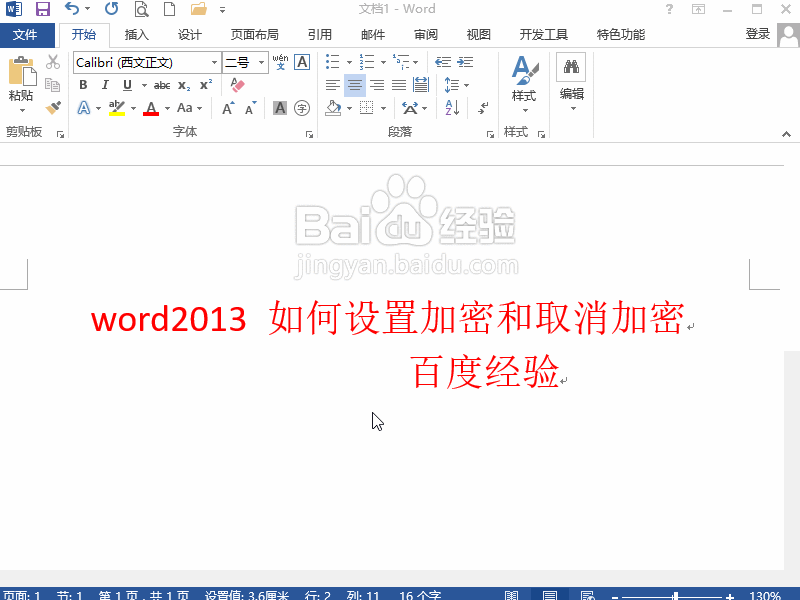Toggle Strikethrough abc formatting
This screenshot has height=600, width=800.
tap(162, 85)
